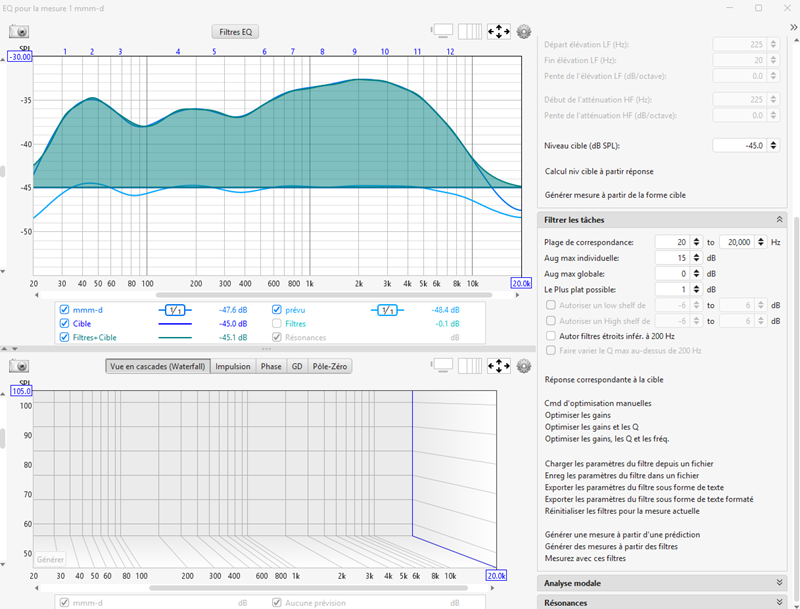Click the Aug max globale value field

pyautogui.click(x=672, y=274)
